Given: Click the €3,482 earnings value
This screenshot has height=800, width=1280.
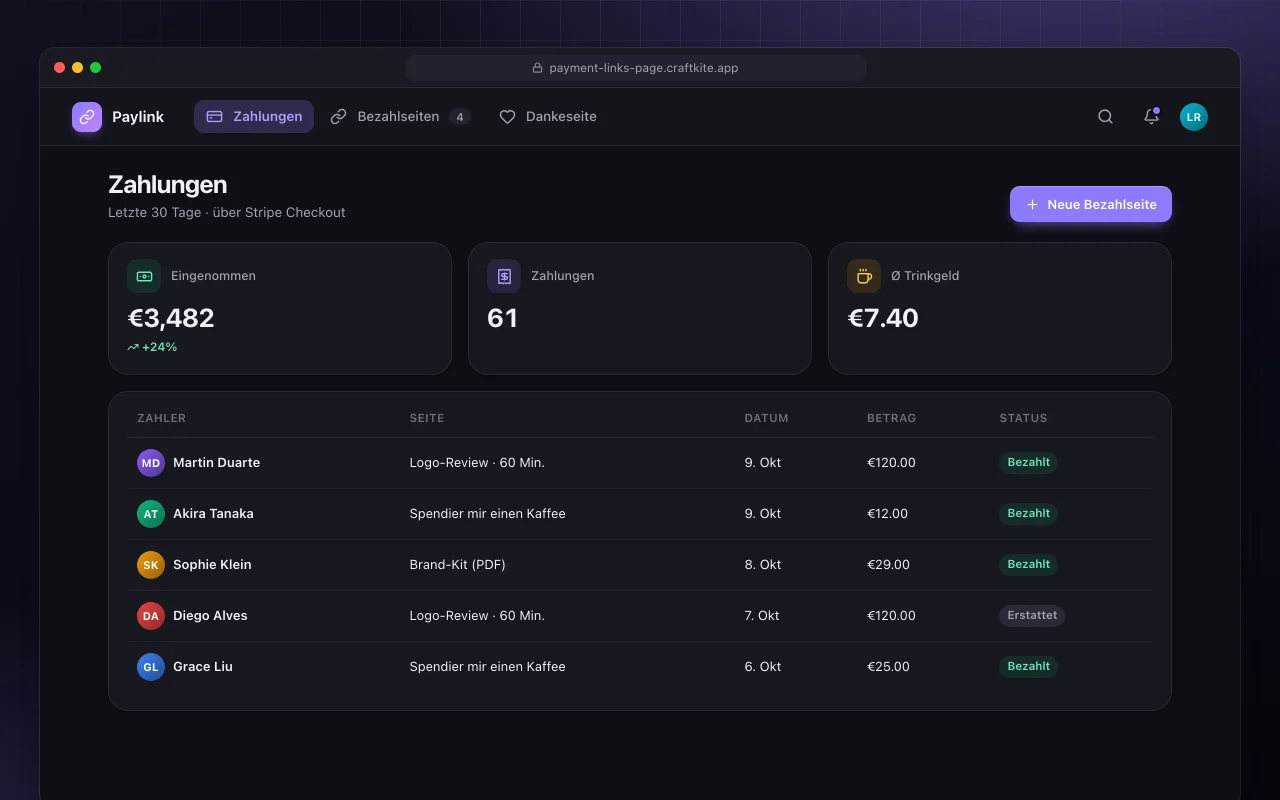Looking at the screenshot, I should pyautogui.click(x=171, y=318).
